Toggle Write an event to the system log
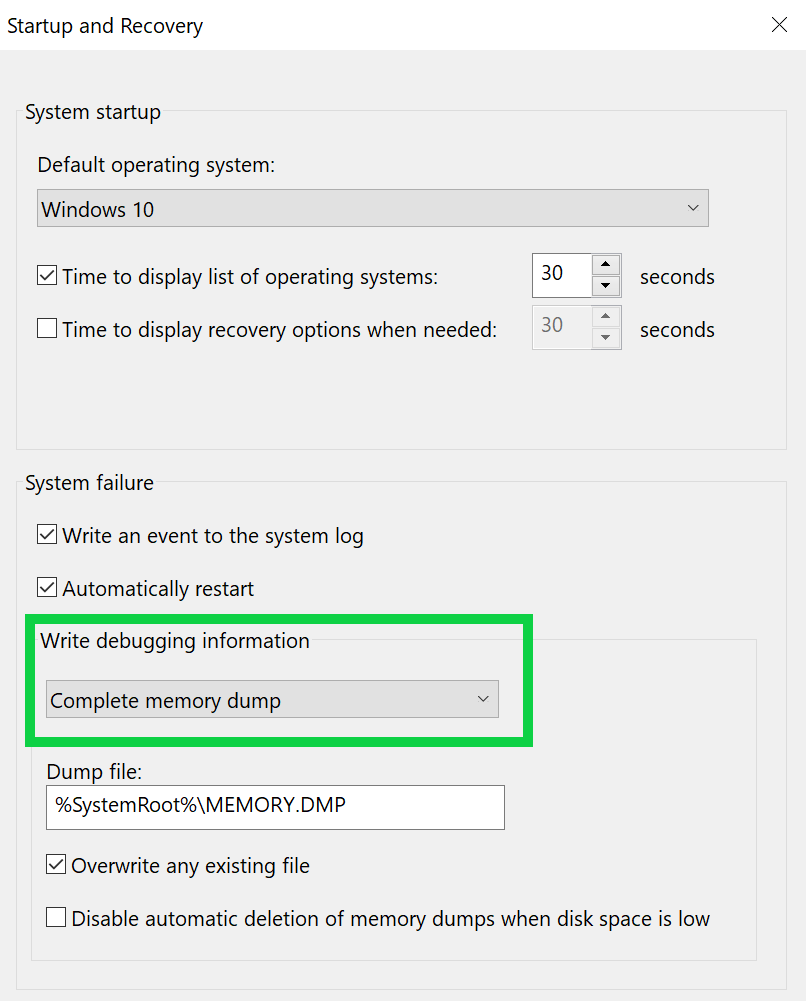 point(47,535)
